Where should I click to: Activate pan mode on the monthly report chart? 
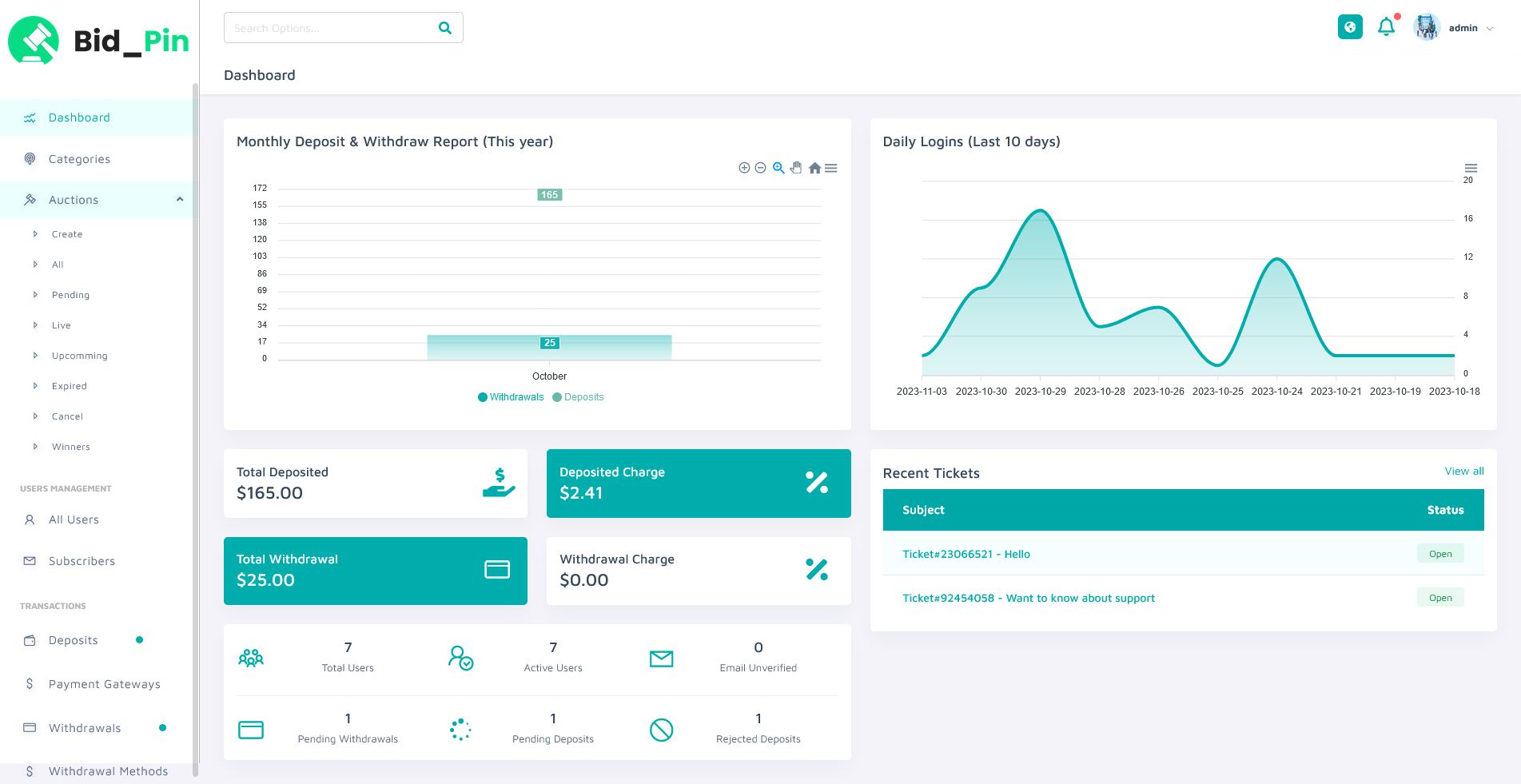pos(796,168)
